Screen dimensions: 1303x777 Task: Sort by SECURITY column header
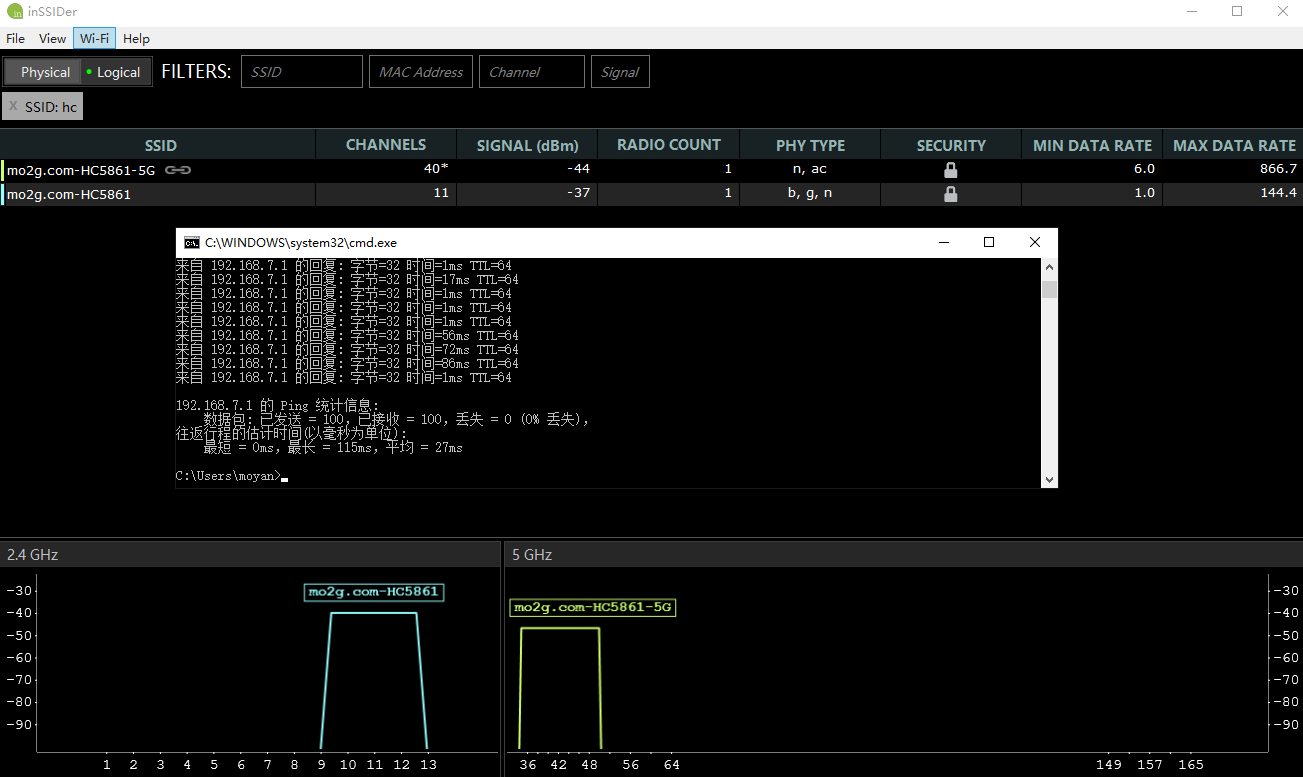(951, 145)
